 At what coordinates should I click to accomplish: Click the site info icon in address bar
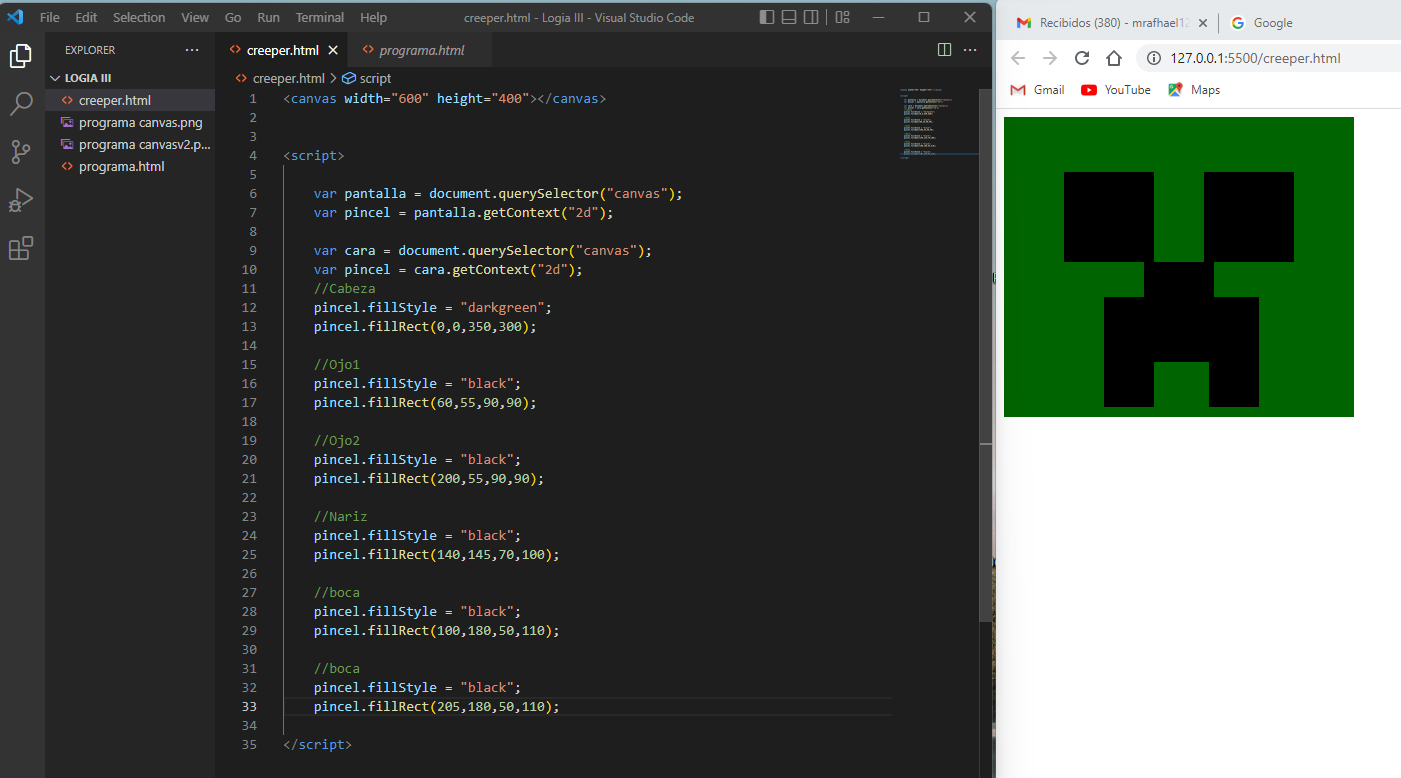1153,58
